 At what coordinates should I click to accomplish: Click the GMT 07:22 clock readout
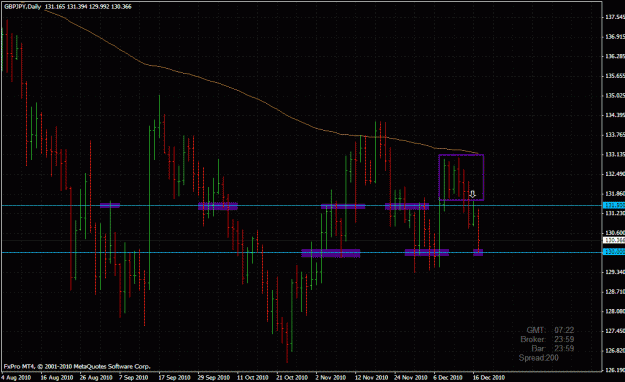click(550, 330)
